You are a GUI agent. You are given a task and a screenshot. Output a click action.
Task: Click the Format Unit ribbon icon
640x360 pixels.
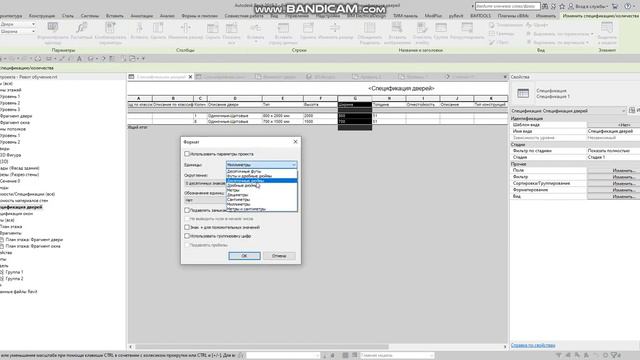[53, 28]
